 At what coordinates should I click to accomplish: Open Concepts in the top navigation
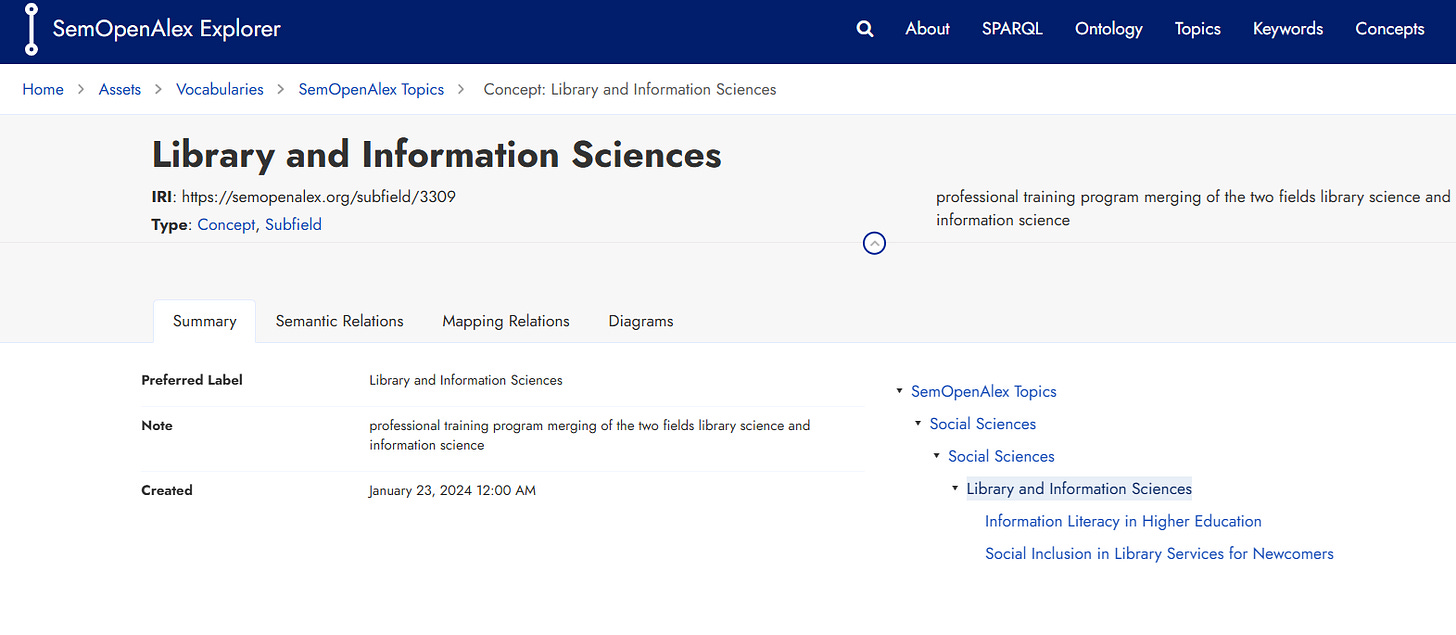click(1389, 29)
